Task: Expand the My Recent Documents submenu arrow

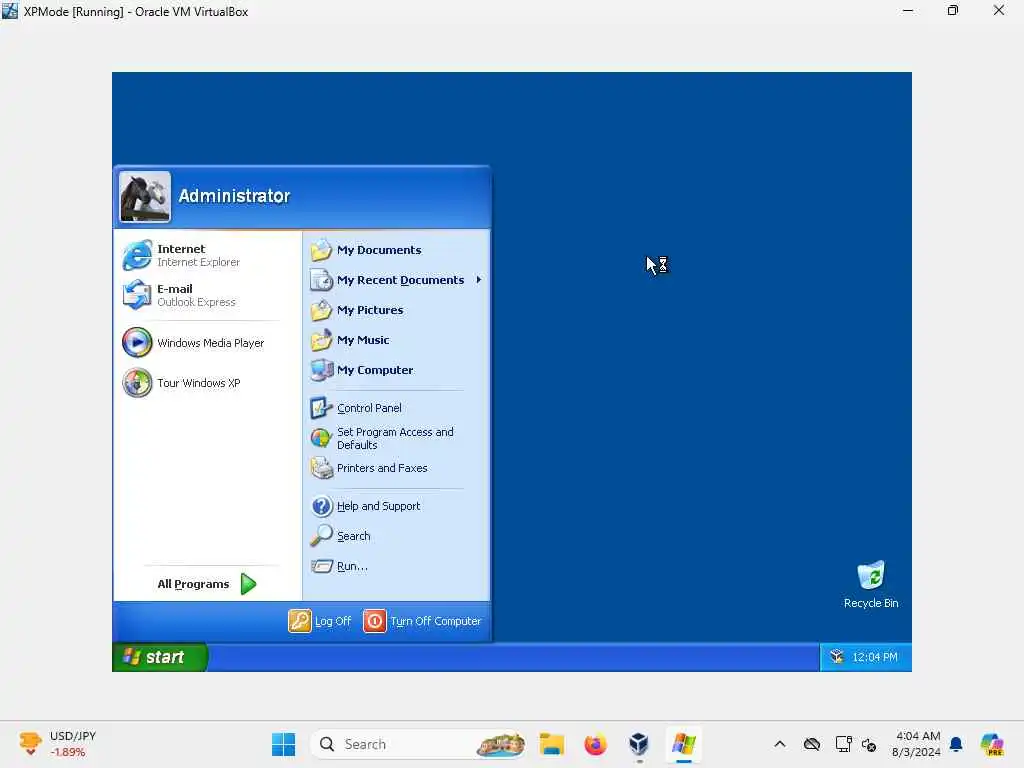Action: (479, 280)
